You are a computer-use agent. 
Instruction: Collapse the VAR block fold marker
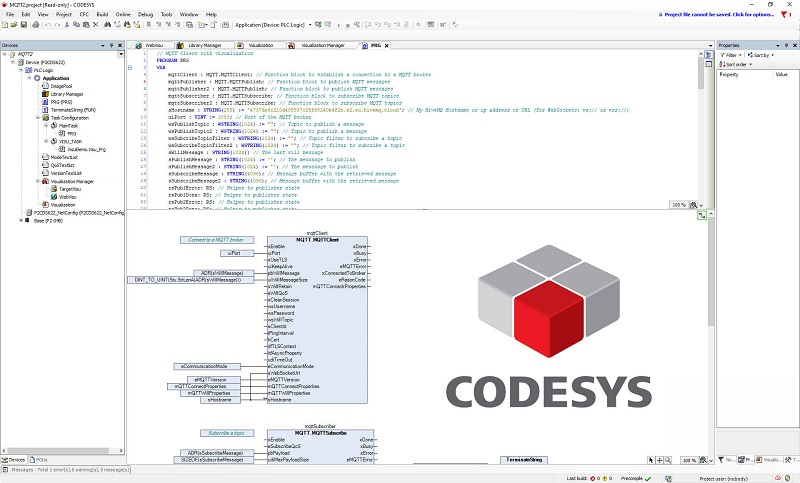130,67
